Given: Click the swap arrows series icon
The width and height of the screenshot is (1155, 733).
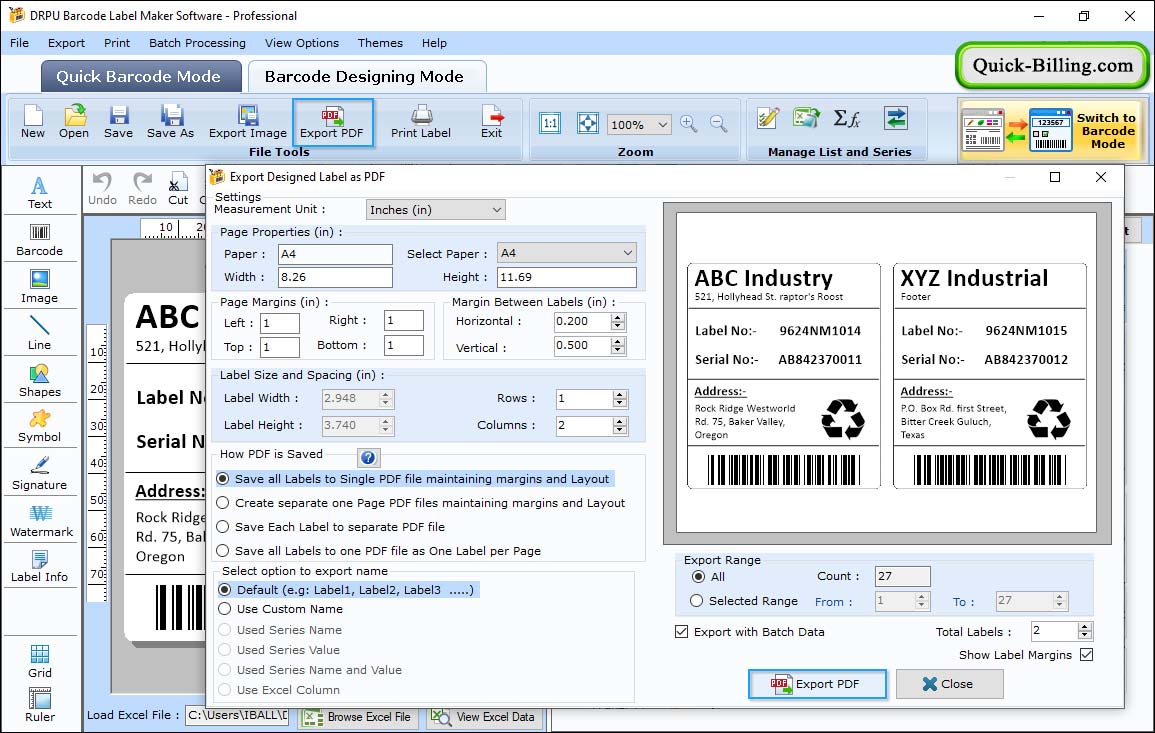Looking at the screenshot, I should click(x=896, y=118).
